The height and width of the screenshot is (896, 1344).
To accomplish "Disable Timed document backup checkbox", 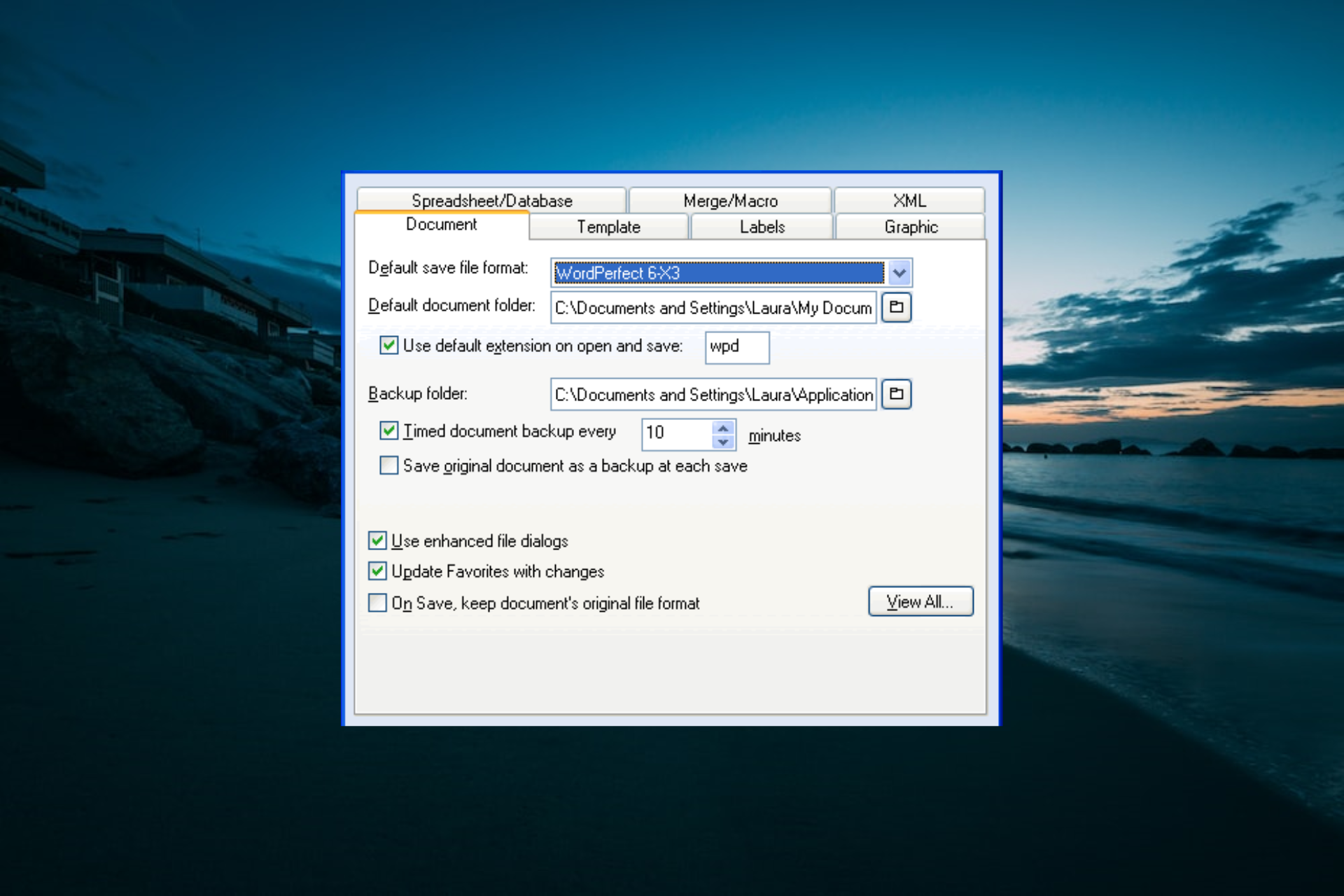I will click(389, 431).
